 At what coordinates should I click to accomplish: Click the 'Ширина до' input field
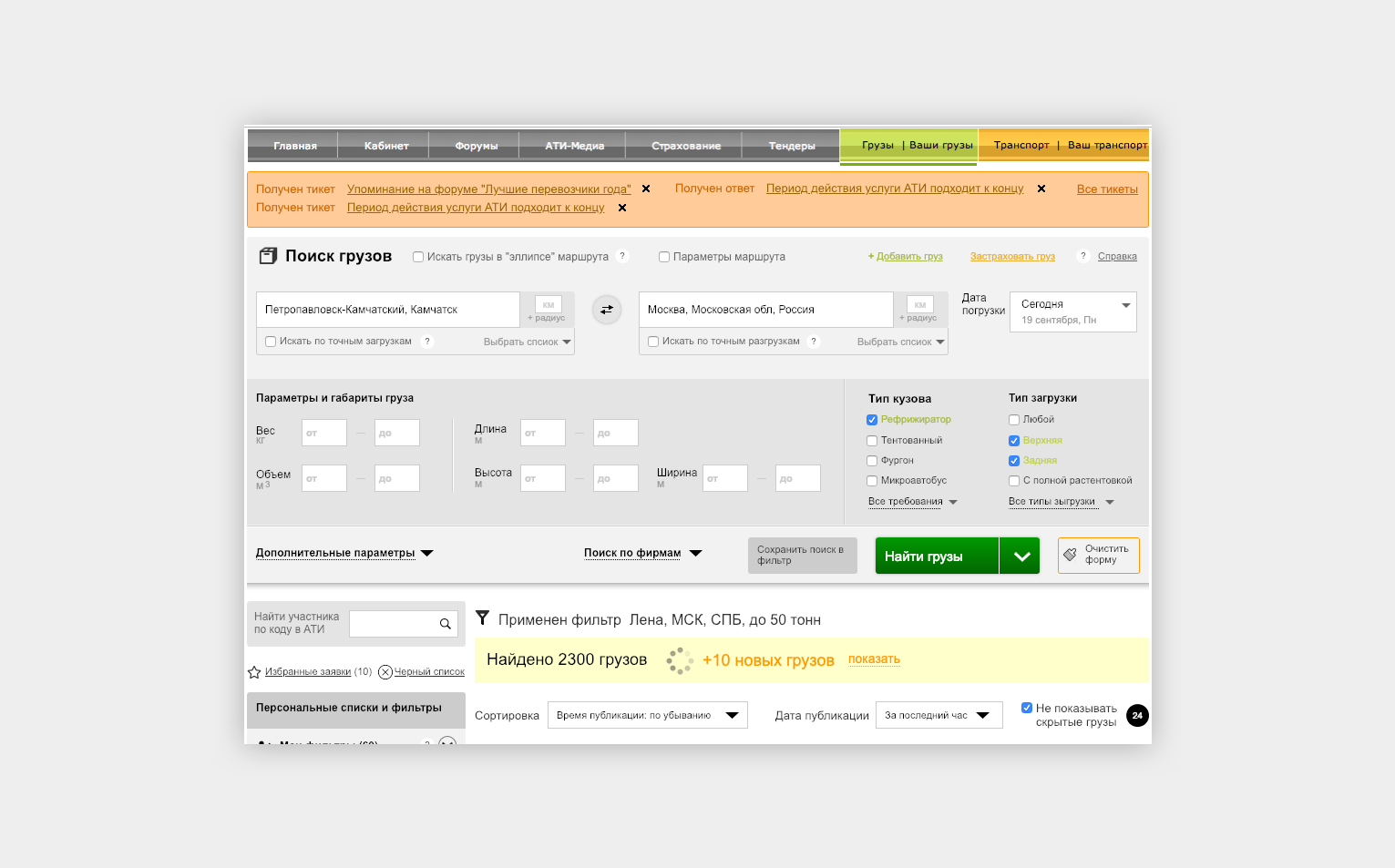(798, 478)
